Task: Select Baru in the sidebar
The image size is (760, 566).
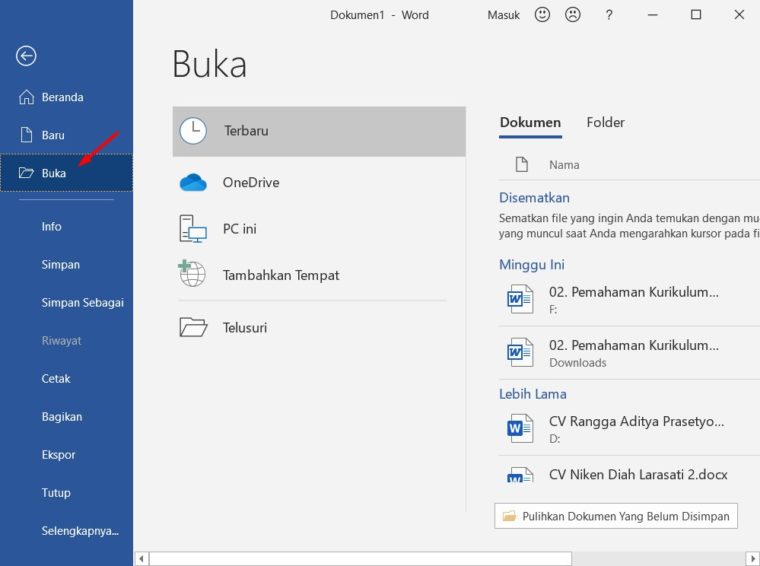Action: pos(66,135)
